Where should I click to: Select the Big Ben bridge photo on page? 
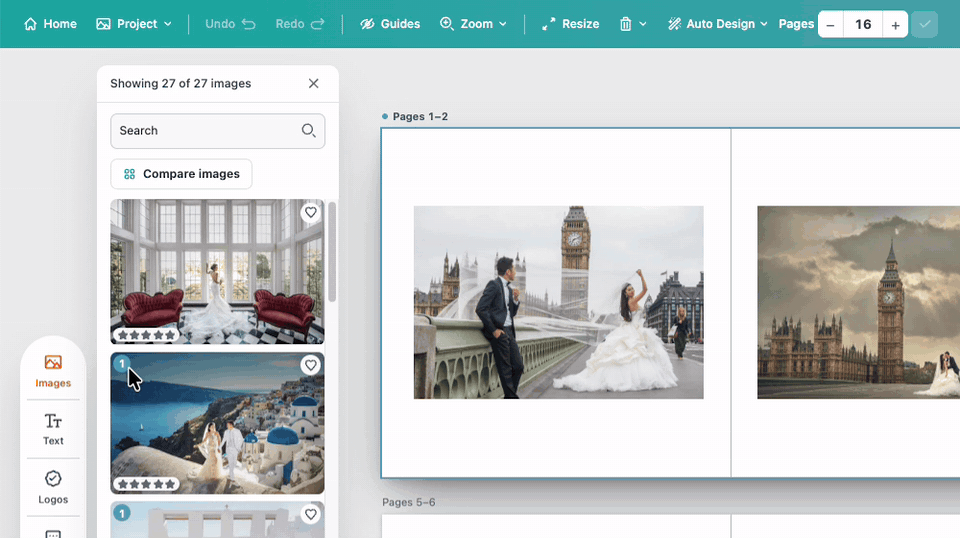tap(558, 302)
